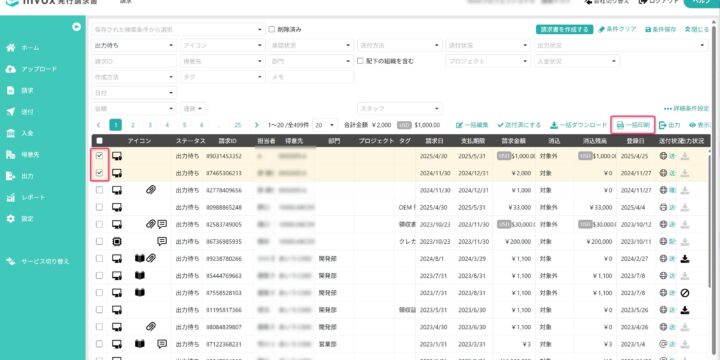
Task: Click 閉じる to collapse filters
Action: click(x=697, y=29)
